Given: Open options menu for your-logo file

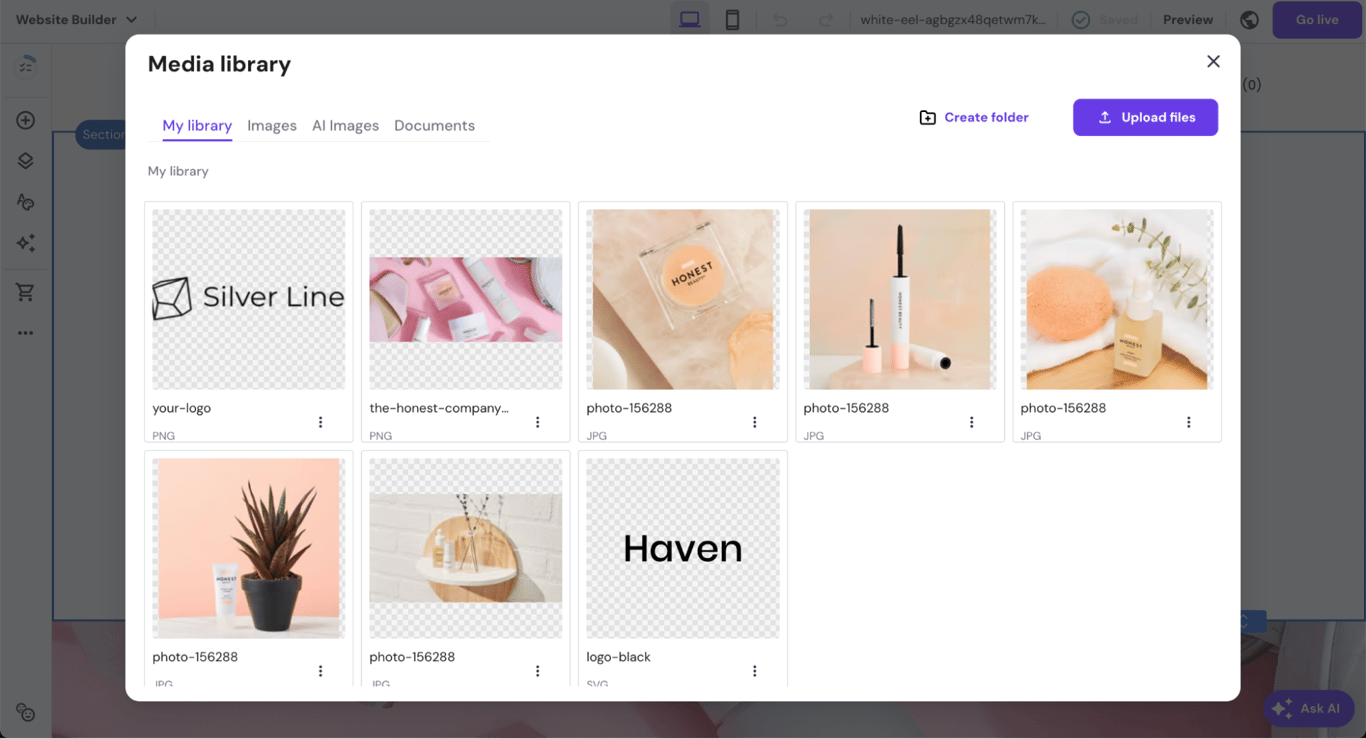Looking at the screenshot, I should (x=320, y=421).
